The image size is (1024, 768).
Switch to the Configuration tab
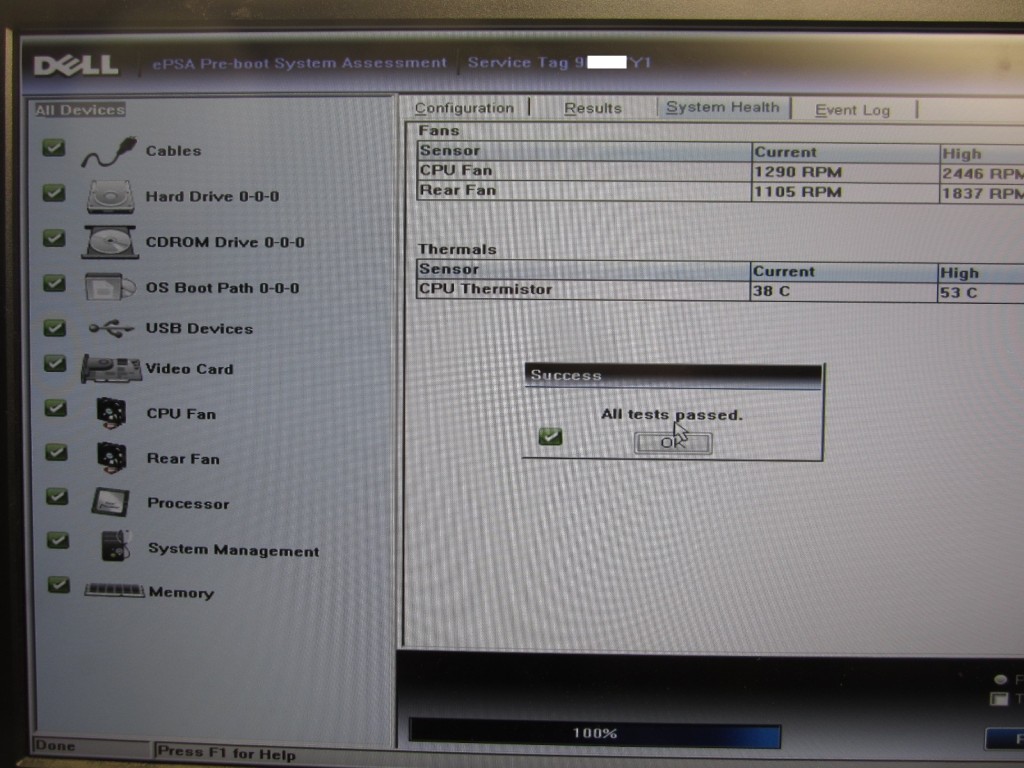pos(464,108)
